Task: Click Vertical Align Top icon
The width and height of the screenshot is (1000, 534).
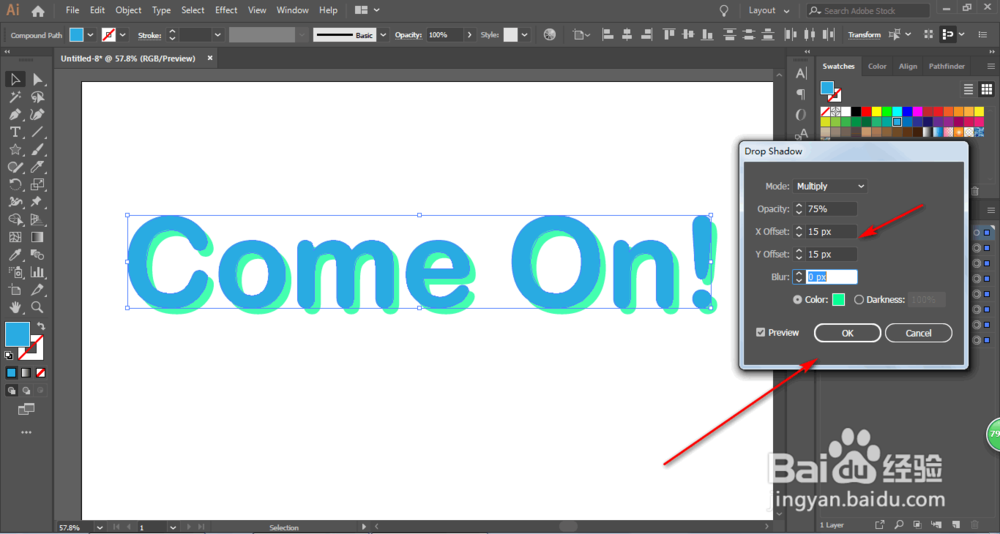Action: (x=669, y=35)
